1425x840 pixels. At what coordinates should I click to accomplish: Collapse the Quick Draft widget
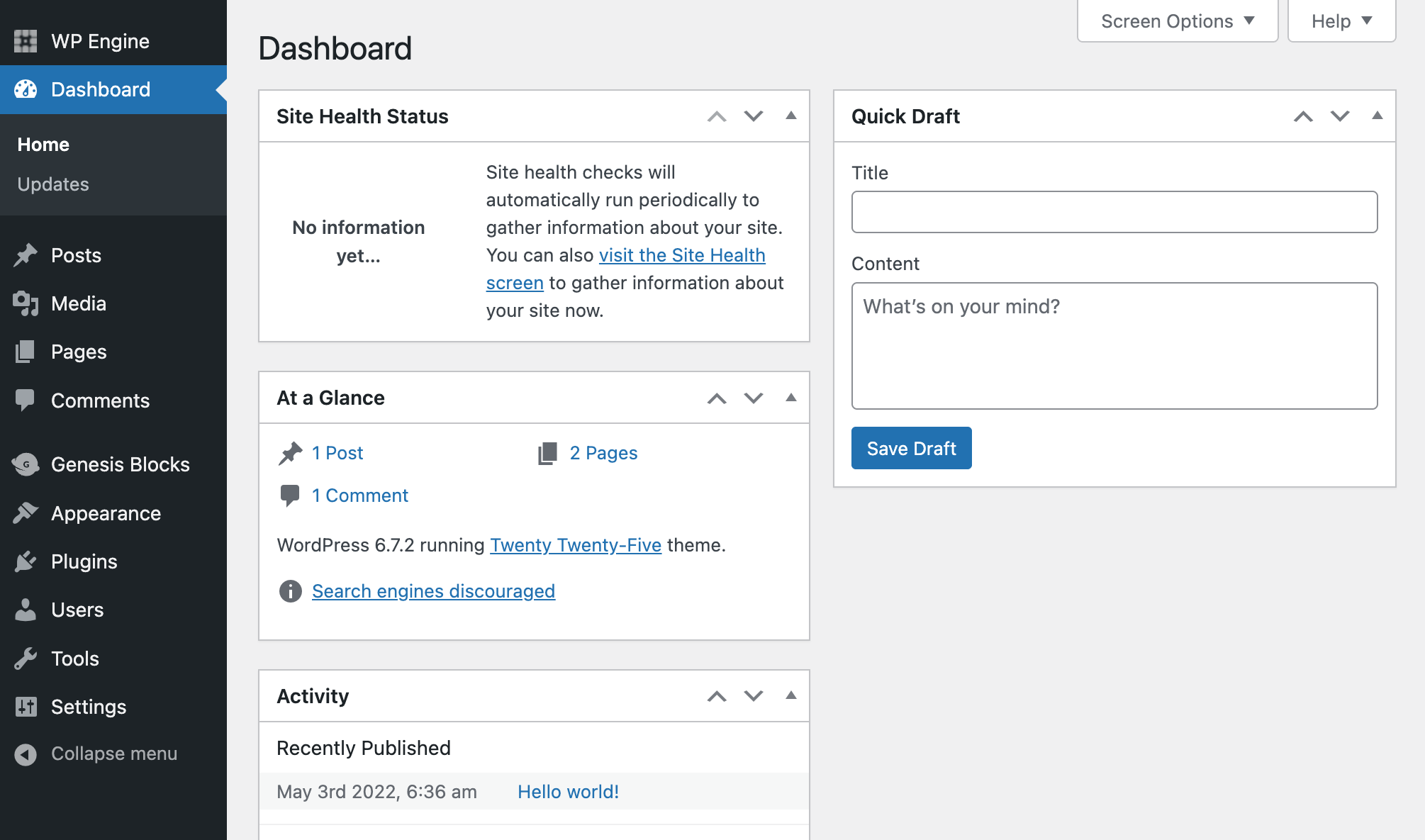tap(1376, 116)
